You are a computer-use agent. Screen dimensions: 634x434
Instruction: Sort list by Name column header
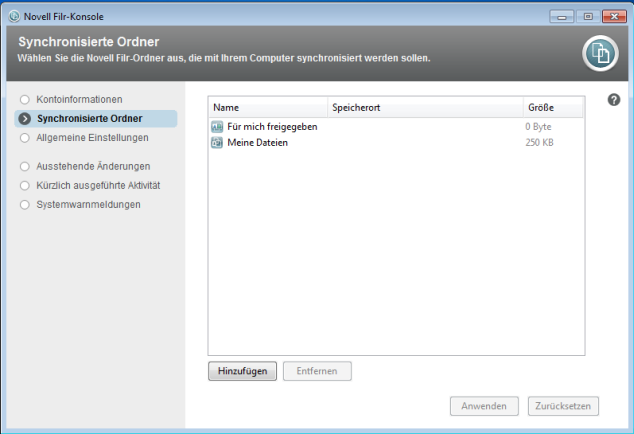point(268,108)
